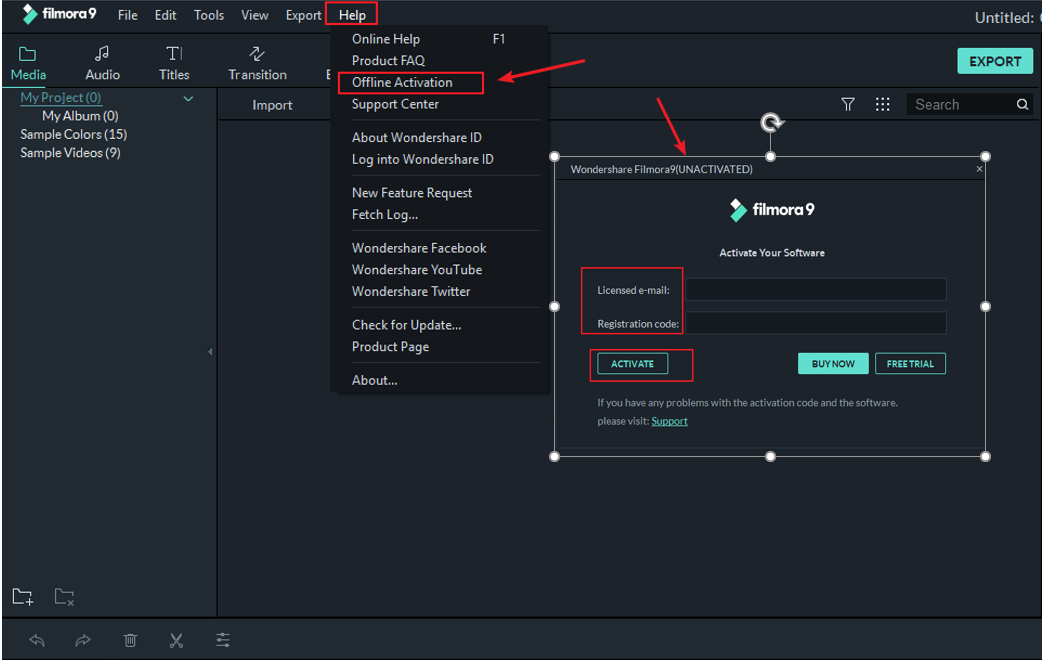Image resolution: width=1042 pixels, height=660 pixels.
Task: Open the Audio tab
Action: (102, 64)
